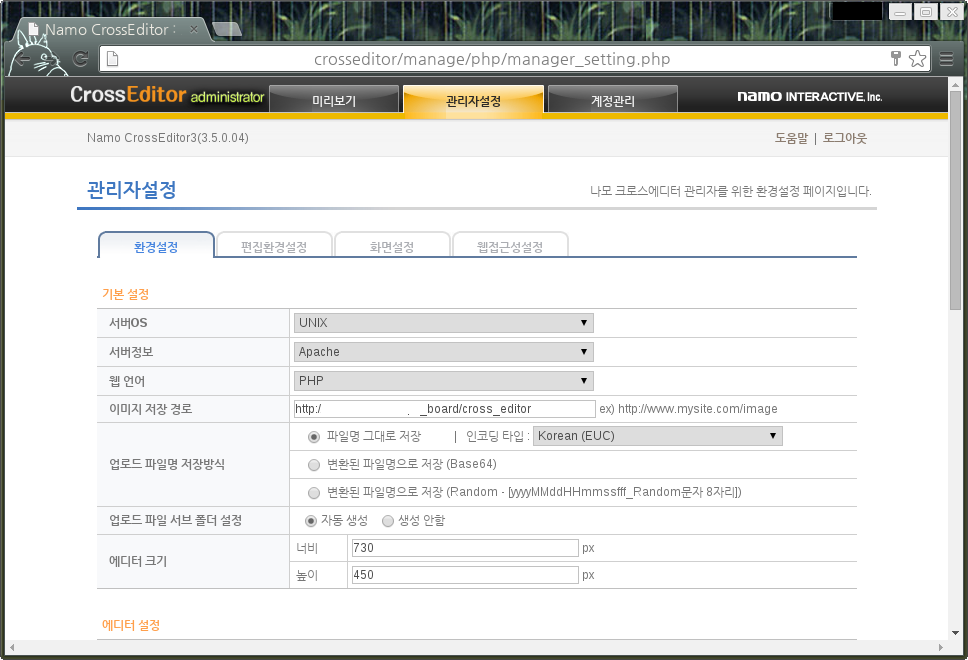Open the 웹 언어 dropdown showing PHP
Image resolution: width=968 pixels, height=660 pixels.
pos(444,381)
